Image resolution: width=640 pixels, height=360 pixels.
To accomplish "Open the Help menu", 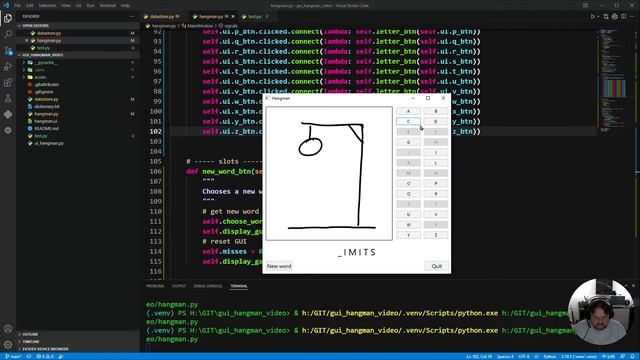I will coord(125,5).
